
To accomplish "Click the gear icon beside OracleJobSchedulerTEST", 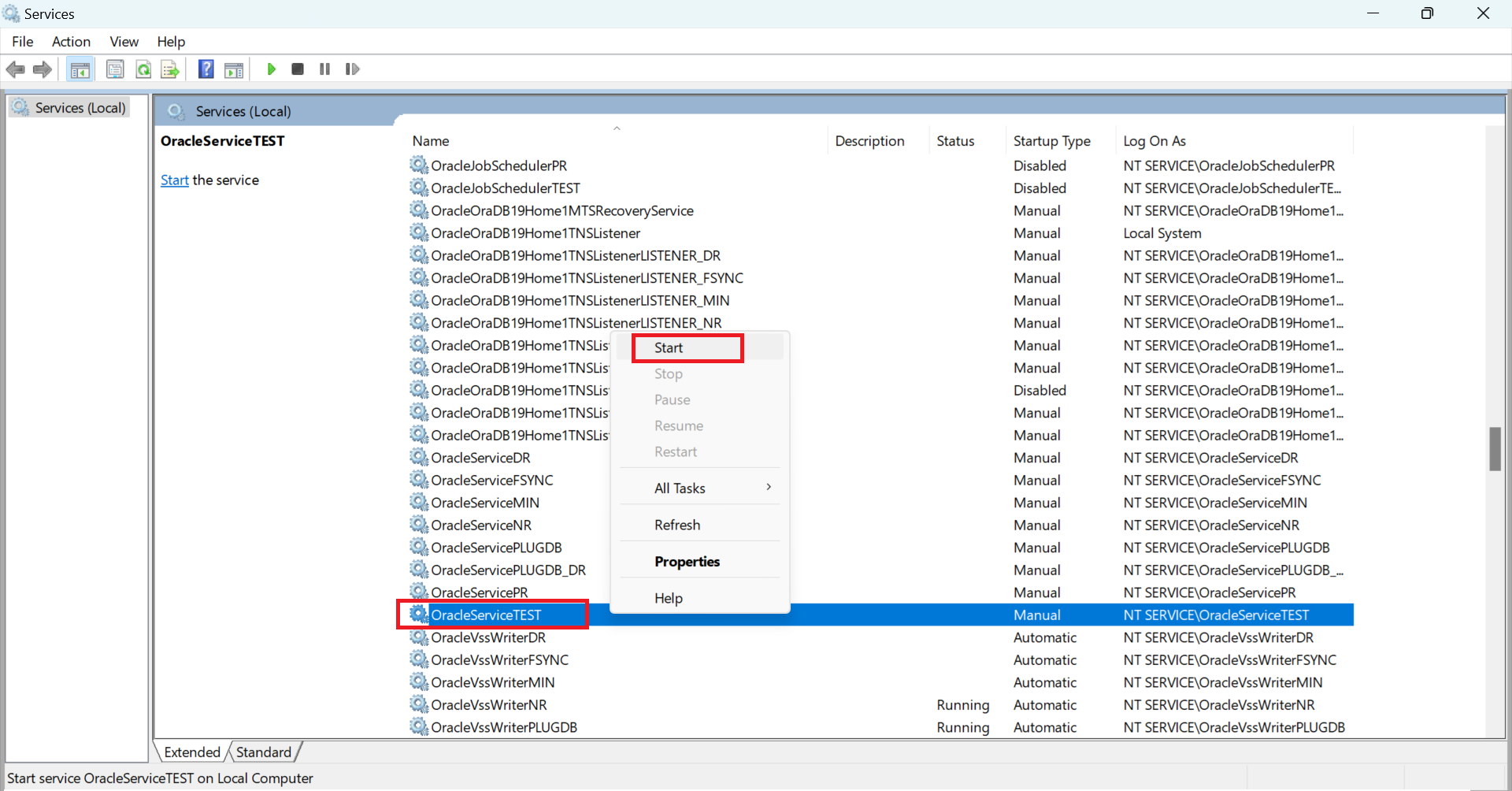I will pos(419,188).
